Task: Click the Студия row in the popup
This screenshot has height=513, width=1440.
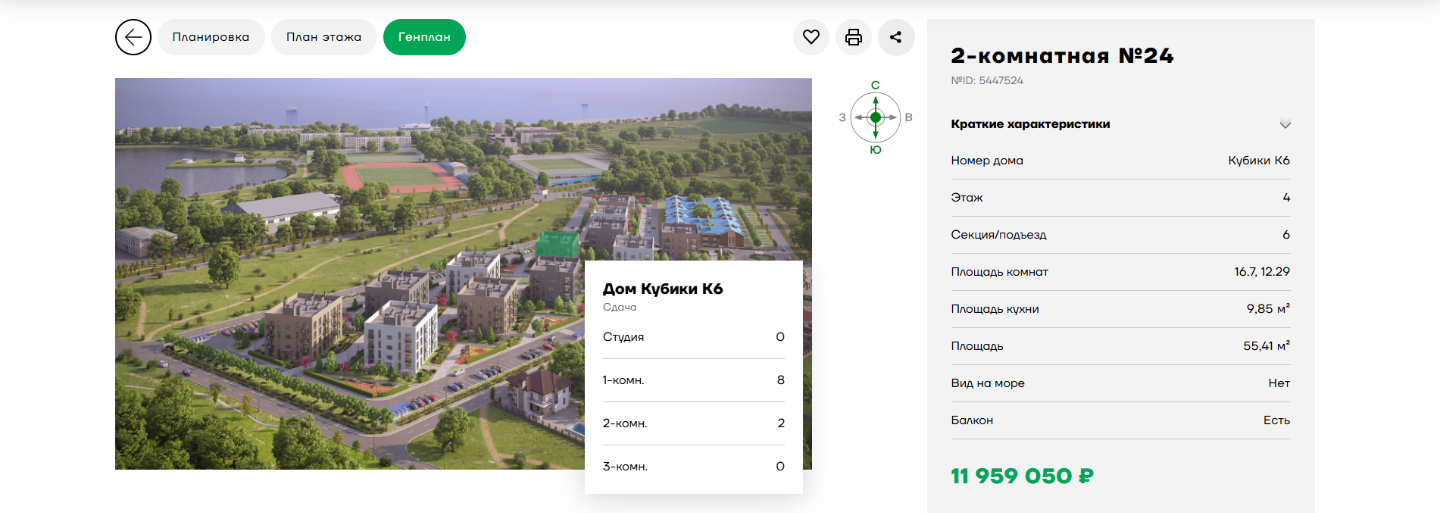Action: click(693, 337)
